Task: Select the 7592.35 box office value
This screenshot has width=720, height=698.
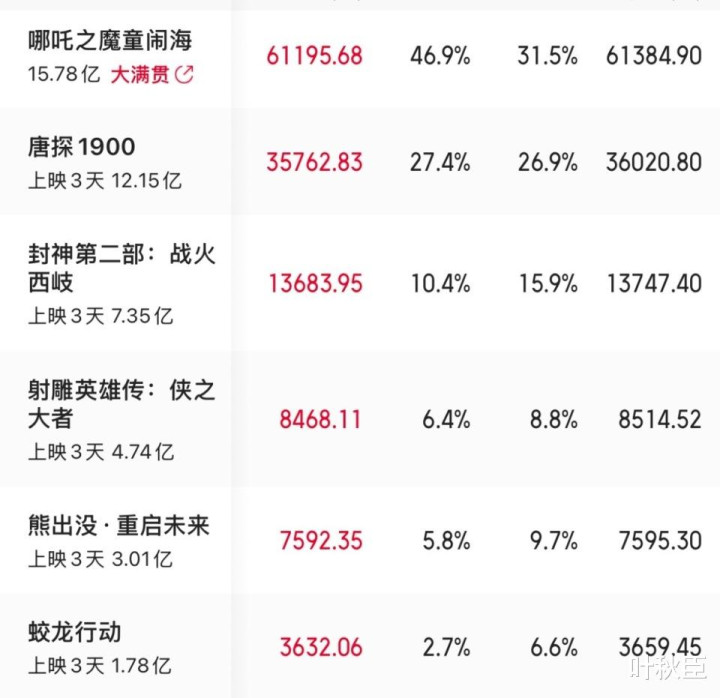Action: [x=321, y=540]
